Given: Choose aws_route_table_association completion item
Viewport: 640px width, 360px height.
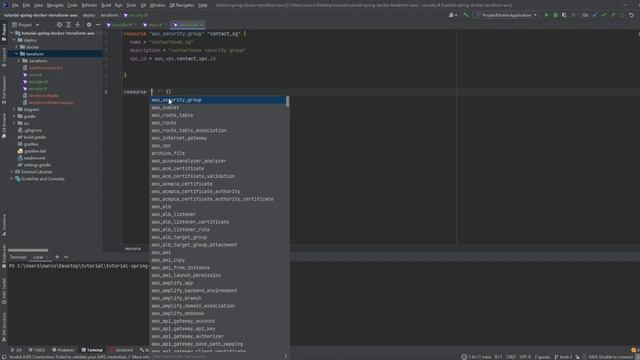Looking at the screenshot, I should pyautogui.click(x=218, y=131).
